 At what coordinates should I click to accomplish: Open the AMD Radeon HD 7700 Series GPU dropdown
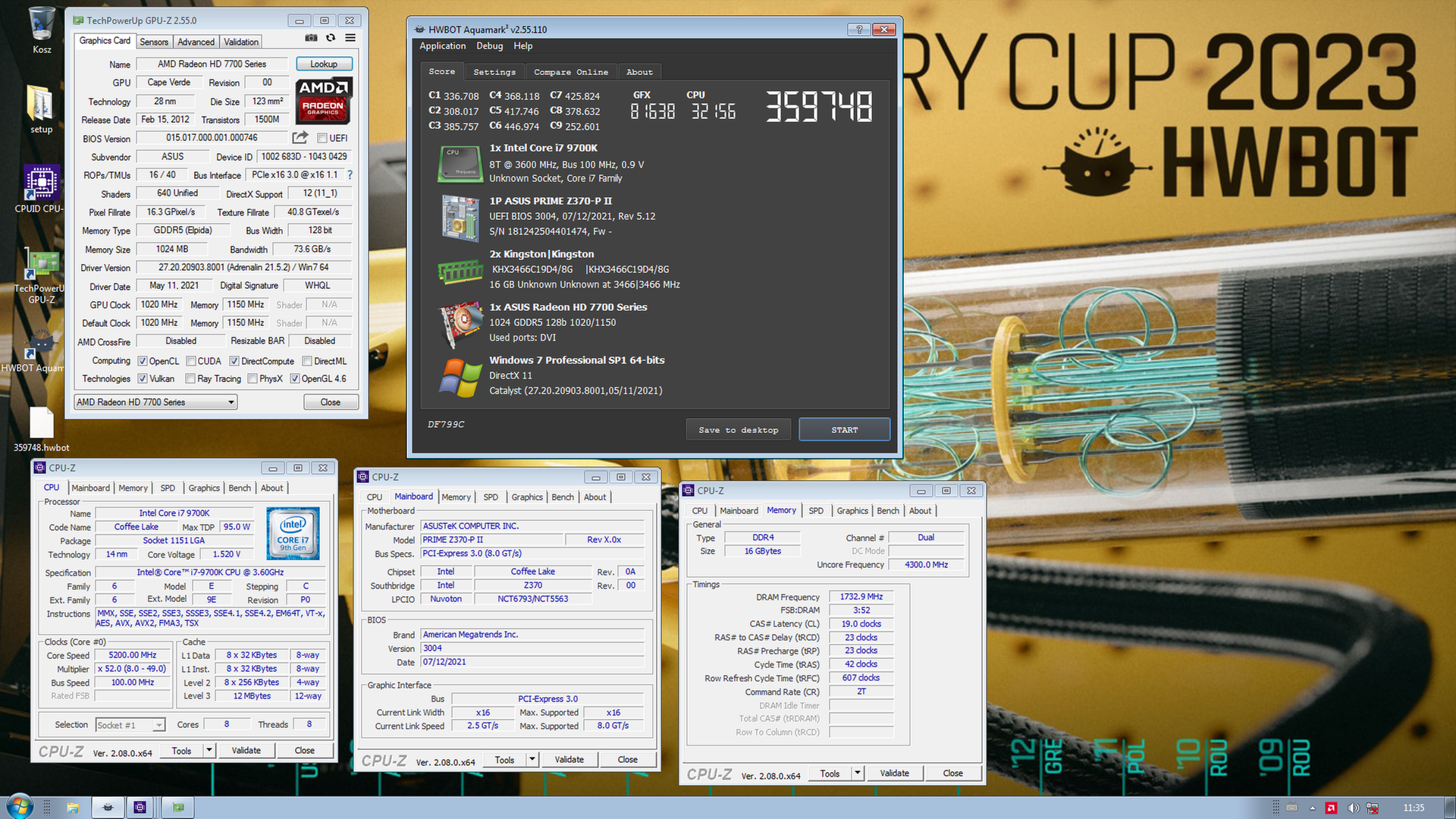pyautogui.click(x=155, y=402)
